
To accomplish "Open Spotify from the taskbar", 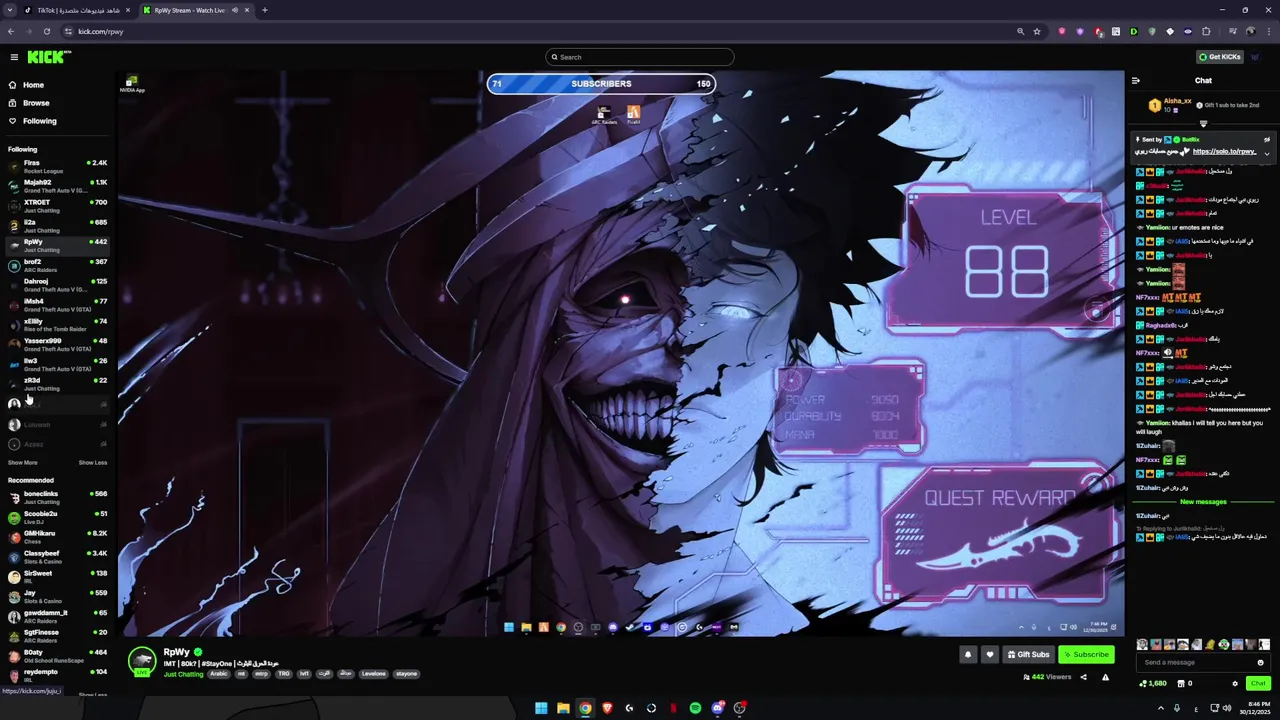I will pos(695,708).
